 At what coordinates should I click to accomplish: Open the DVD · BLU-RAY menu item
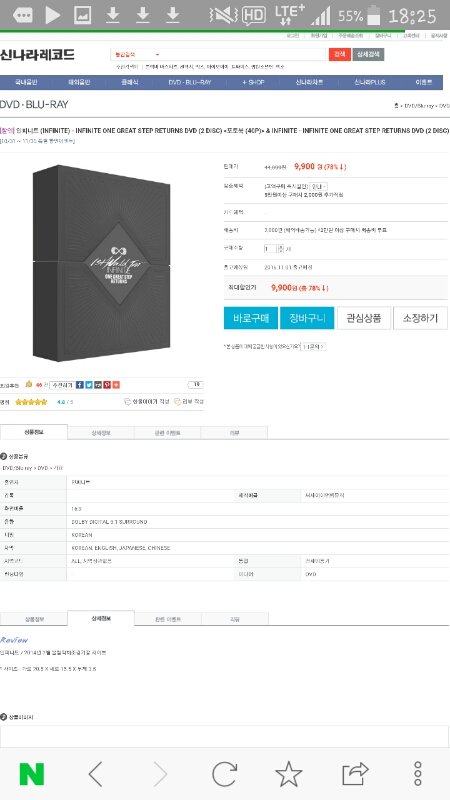click(x=190, y=82)
